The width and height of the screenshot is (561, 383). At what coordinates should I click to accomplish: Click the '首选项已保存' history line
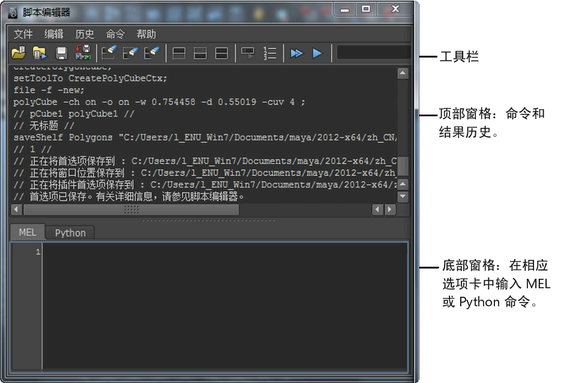pyautogui.click(x=129, y=196)
